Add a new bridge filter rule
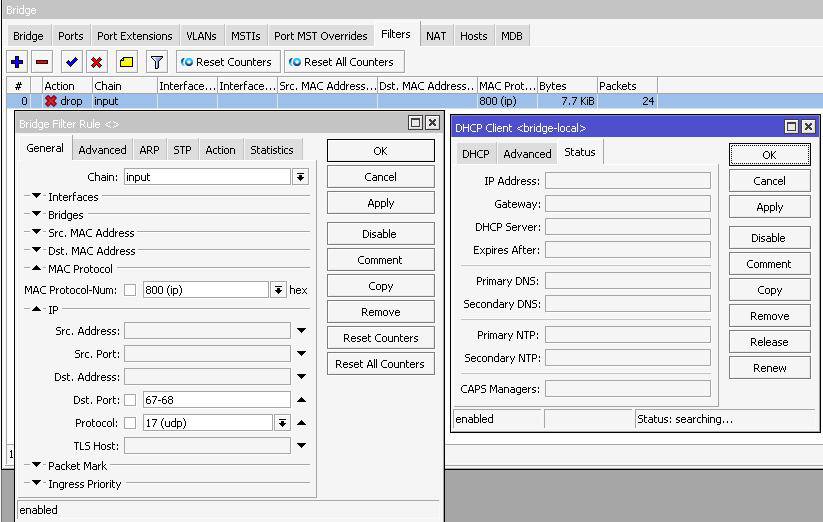This screenshot has height=522, width=823. click(17, 62)
